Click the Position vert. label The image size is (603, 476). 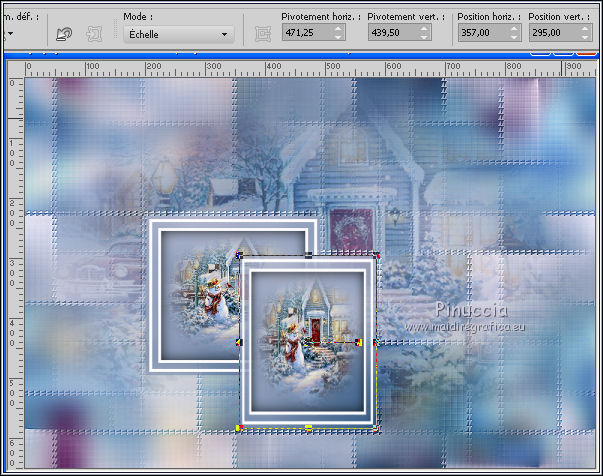(x=559, y=17)
